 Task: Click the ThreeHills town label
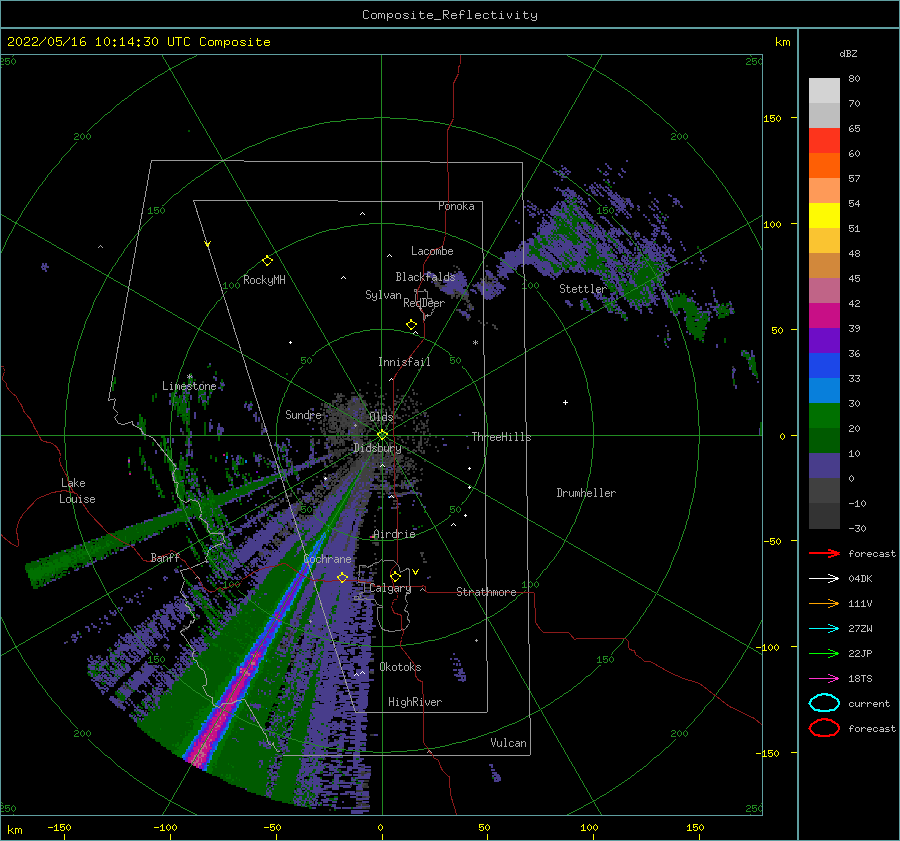(501, 437)
